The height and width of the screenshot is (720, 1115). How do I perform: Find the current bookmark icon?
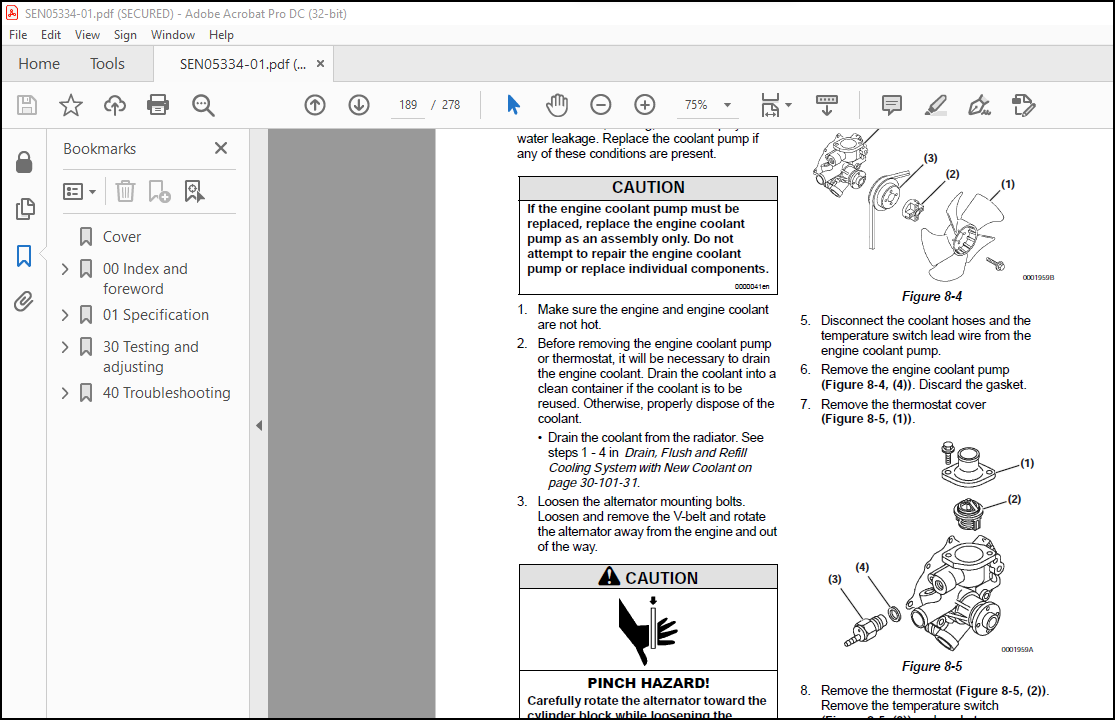tap(194, 191)
